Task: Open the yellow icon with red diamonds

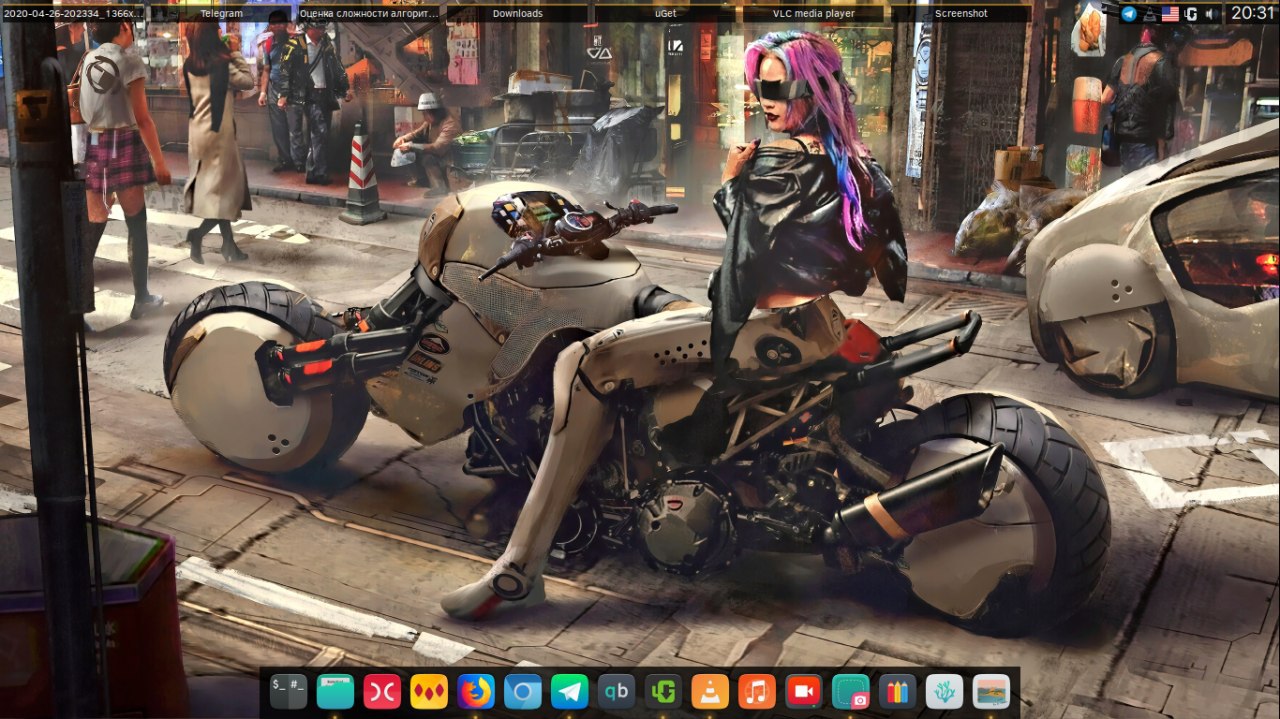Action: pyautogui.click(x=429, y=691)
